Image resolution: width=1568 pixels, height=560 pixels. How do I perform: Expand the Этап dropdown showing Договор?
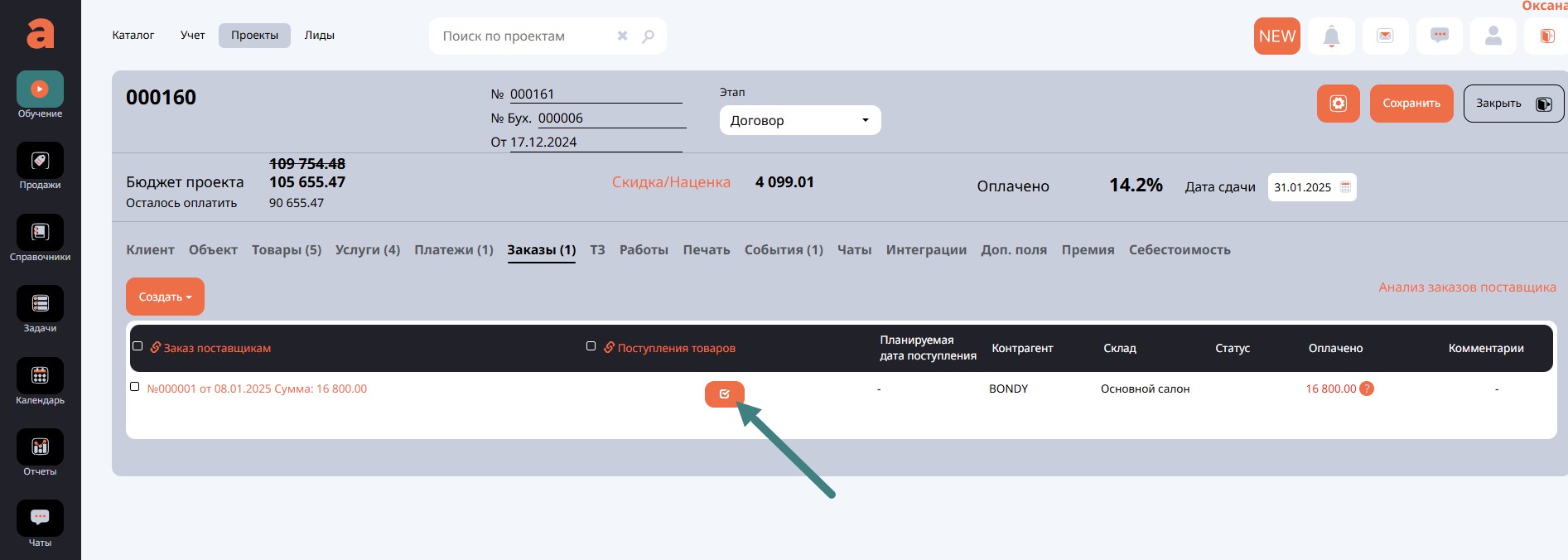pos(799,120)
